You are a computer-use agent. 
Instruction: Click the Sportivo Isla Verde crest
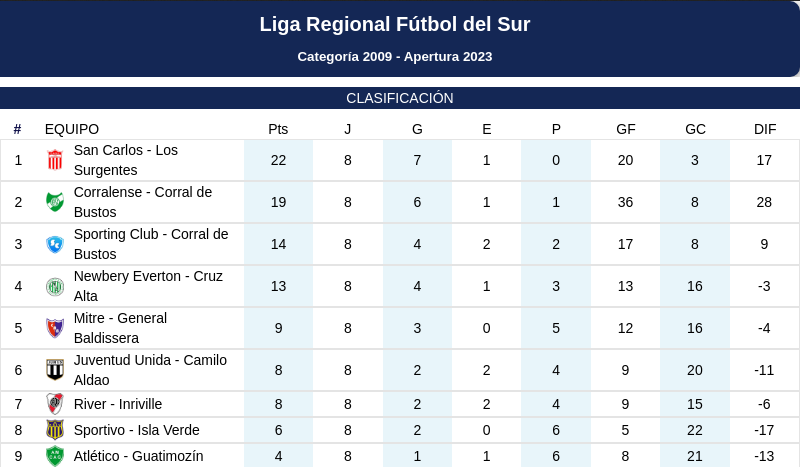55,430
